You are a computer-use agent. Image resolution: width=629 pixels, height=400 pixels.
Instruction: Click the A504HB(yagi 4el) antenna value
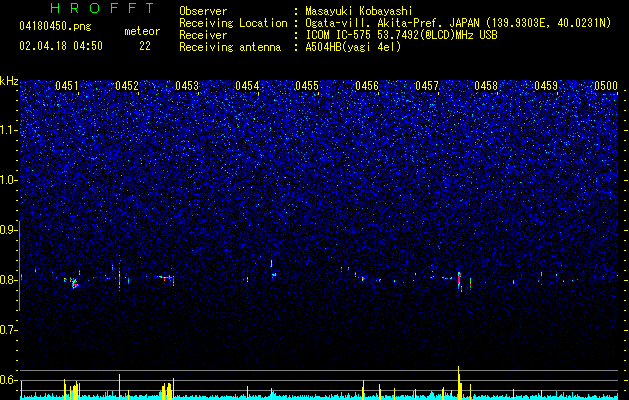click(x=353, y=47)
